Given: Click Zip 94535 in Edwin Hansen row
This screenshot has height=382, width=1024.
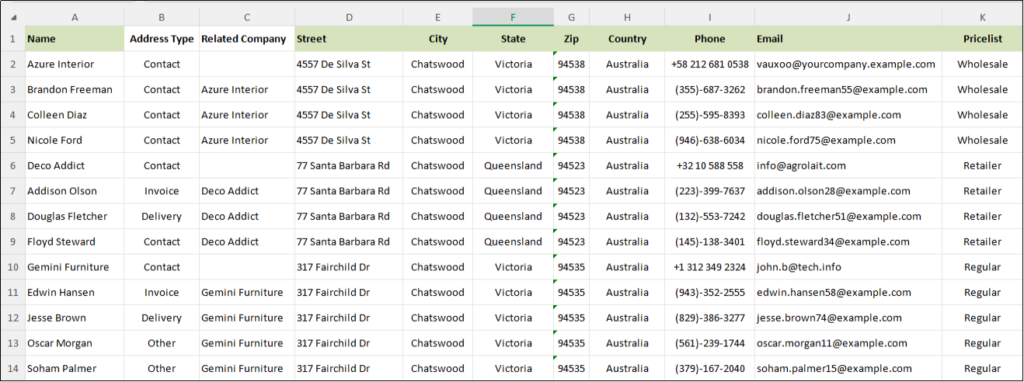Looking at the screenshot, I should coord(571,293).
